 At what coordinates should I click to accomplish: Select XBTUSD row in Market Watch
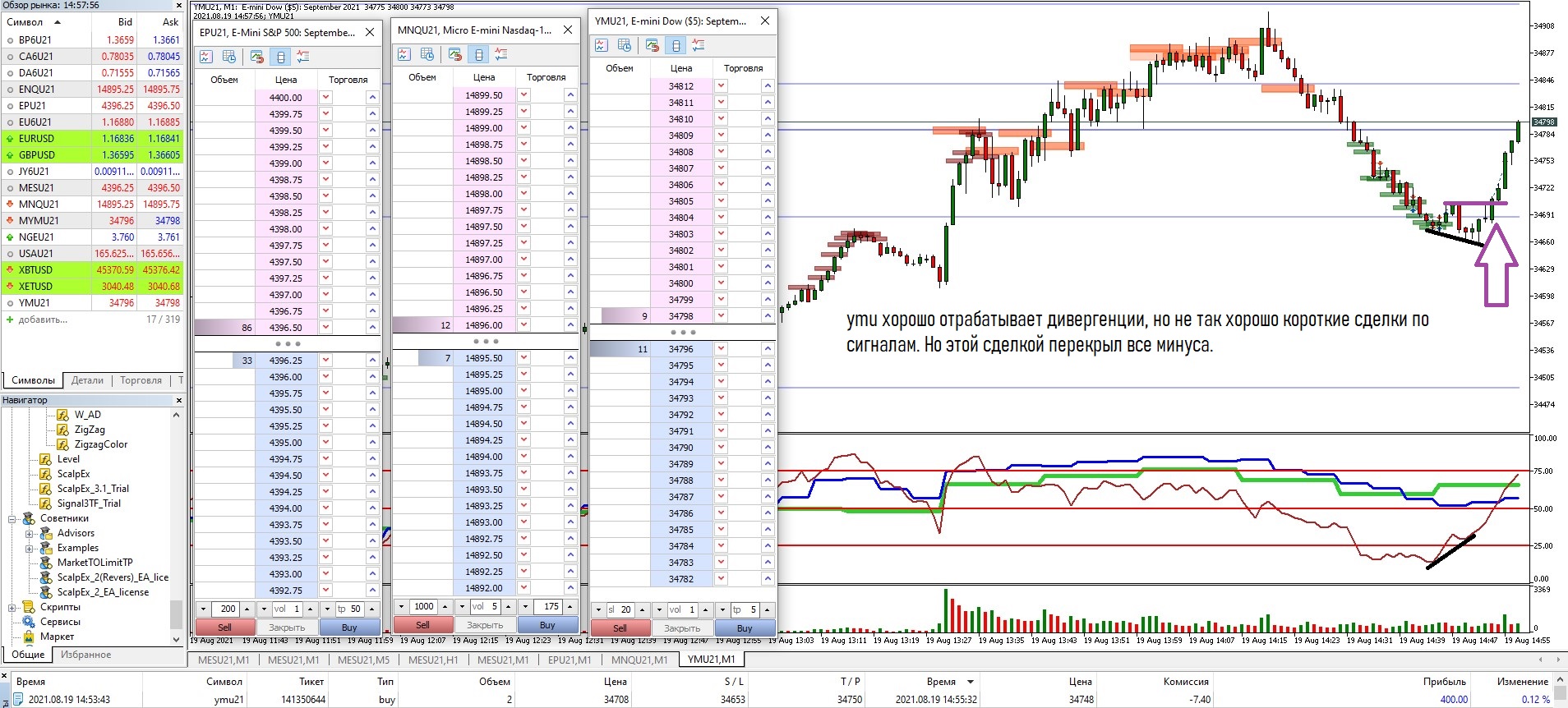point(92,269)
